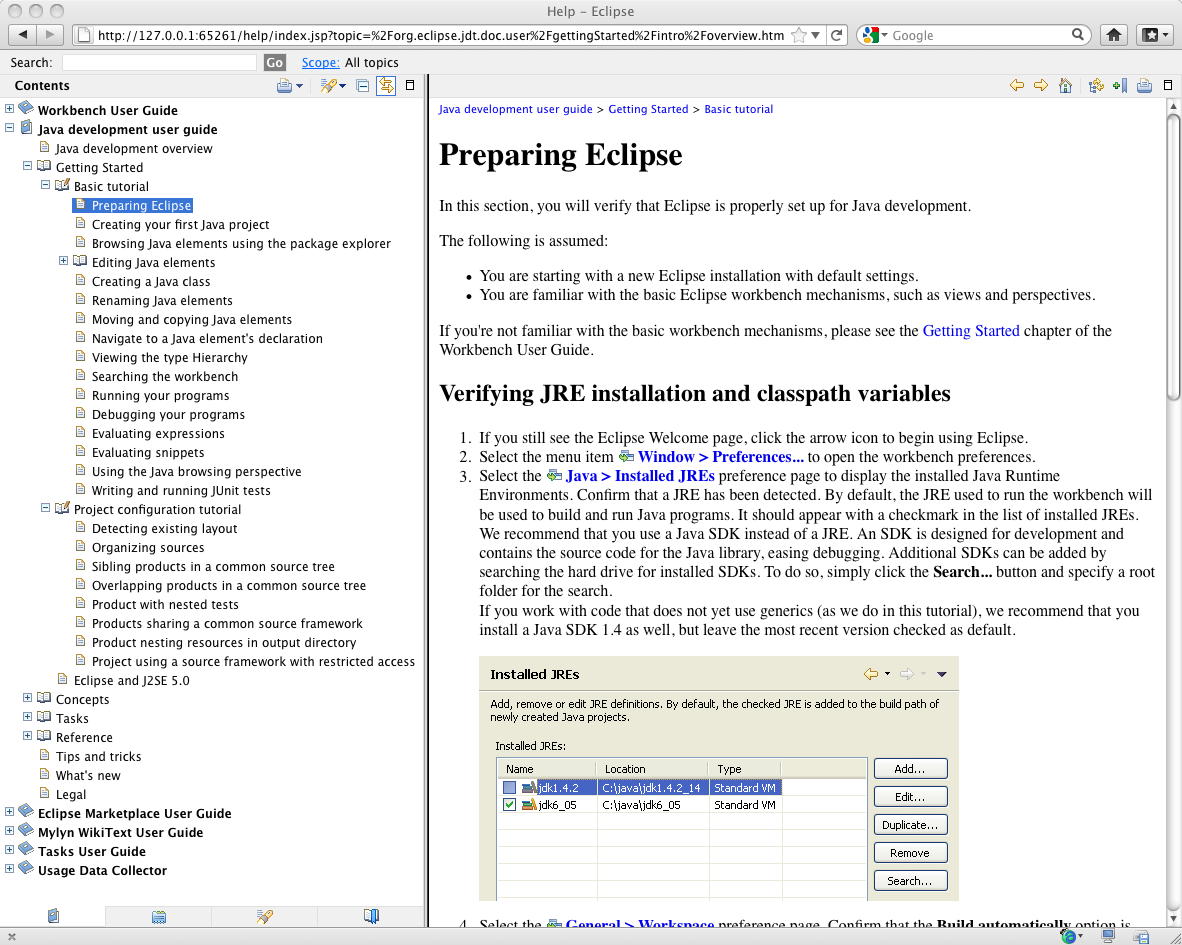Image resolution: width=1182 pixels, height=945 pixels.
Task: Click the help Home icon in content toolbar
Action: tap(1065, 85)
